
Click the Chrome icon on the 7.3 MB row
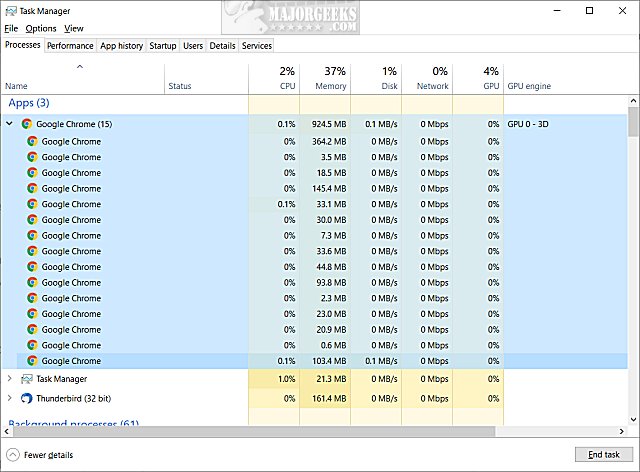(32, 236)
